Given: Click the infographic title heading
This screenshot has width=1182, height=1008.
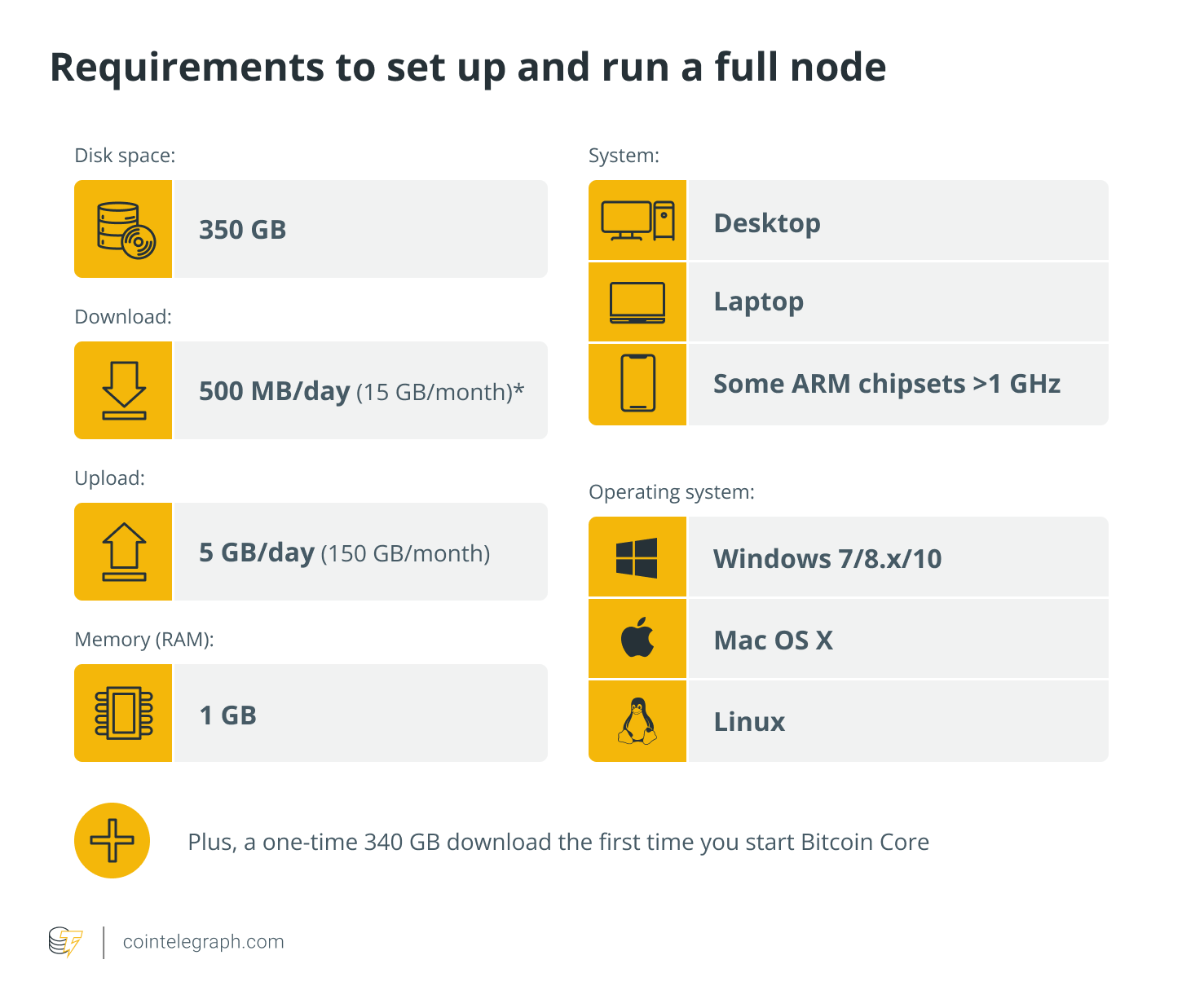Looking at the screenshot, I should point(468,68).
